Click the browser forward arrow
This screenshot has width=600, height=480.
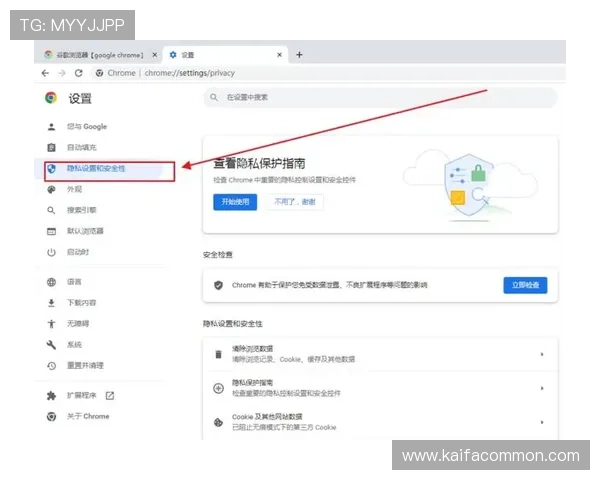coord(62,73)
